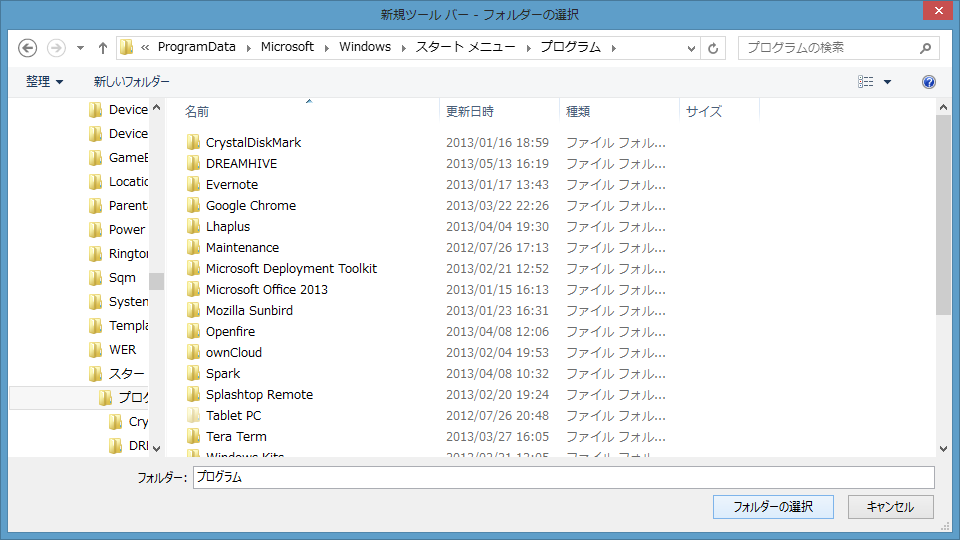The height and width of the screenshot is (540, 960).
Task: Select the Cry subfolder in navigation tree
Action: point(128,422)
